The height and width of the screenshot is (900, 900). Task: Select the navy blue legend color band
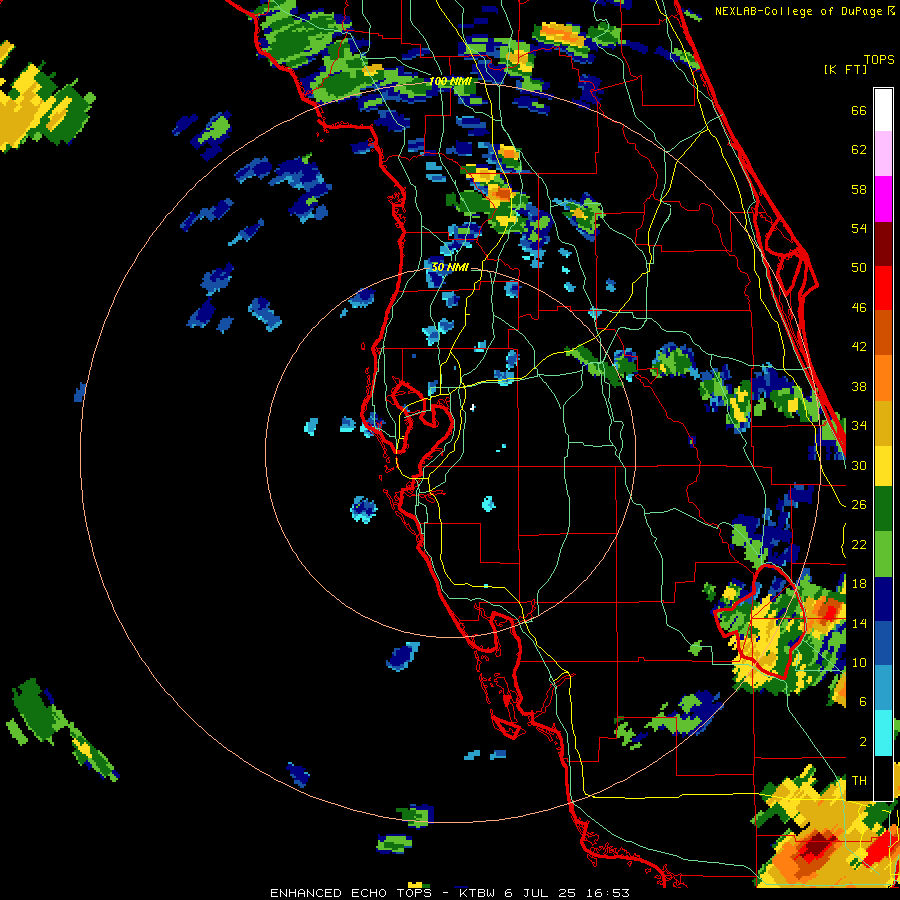coord(883,599)
